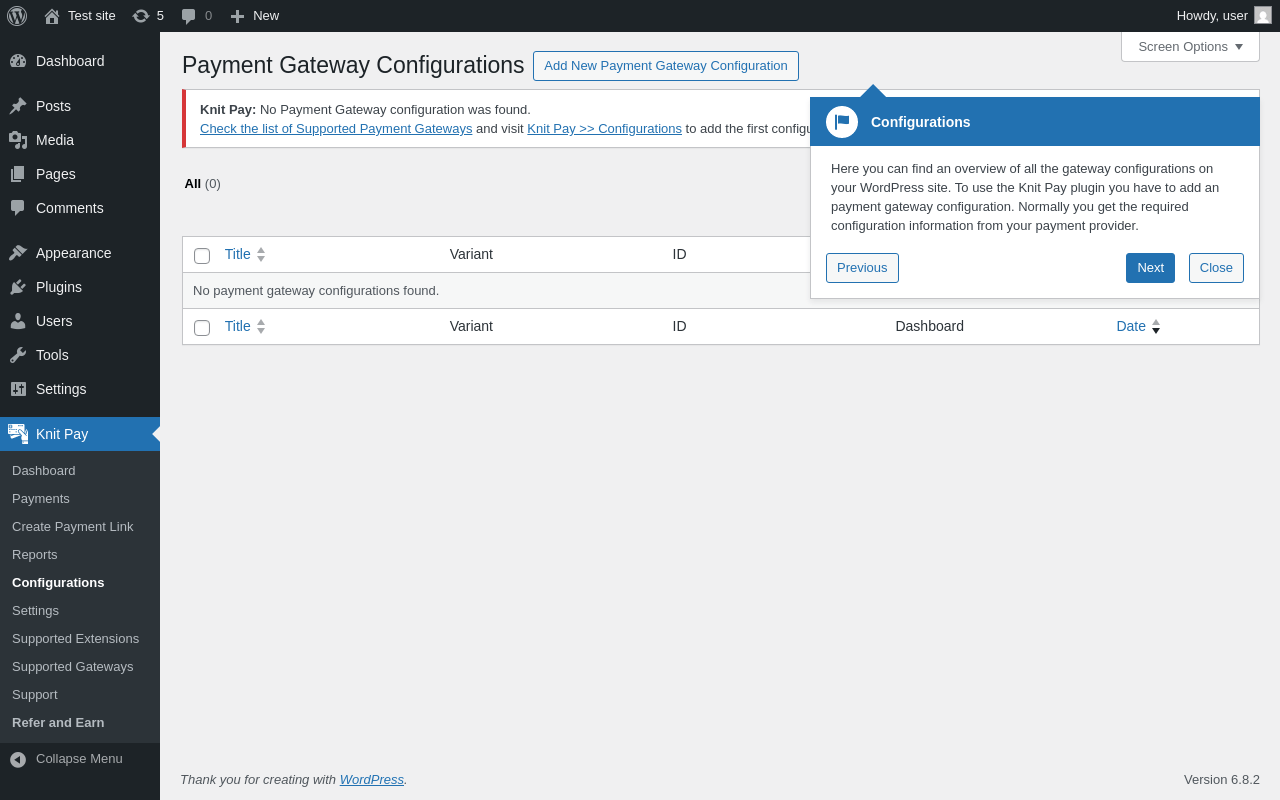1280x800 pixels.
Task: Click the Test site home icon
Action: (x=52, y=16)
